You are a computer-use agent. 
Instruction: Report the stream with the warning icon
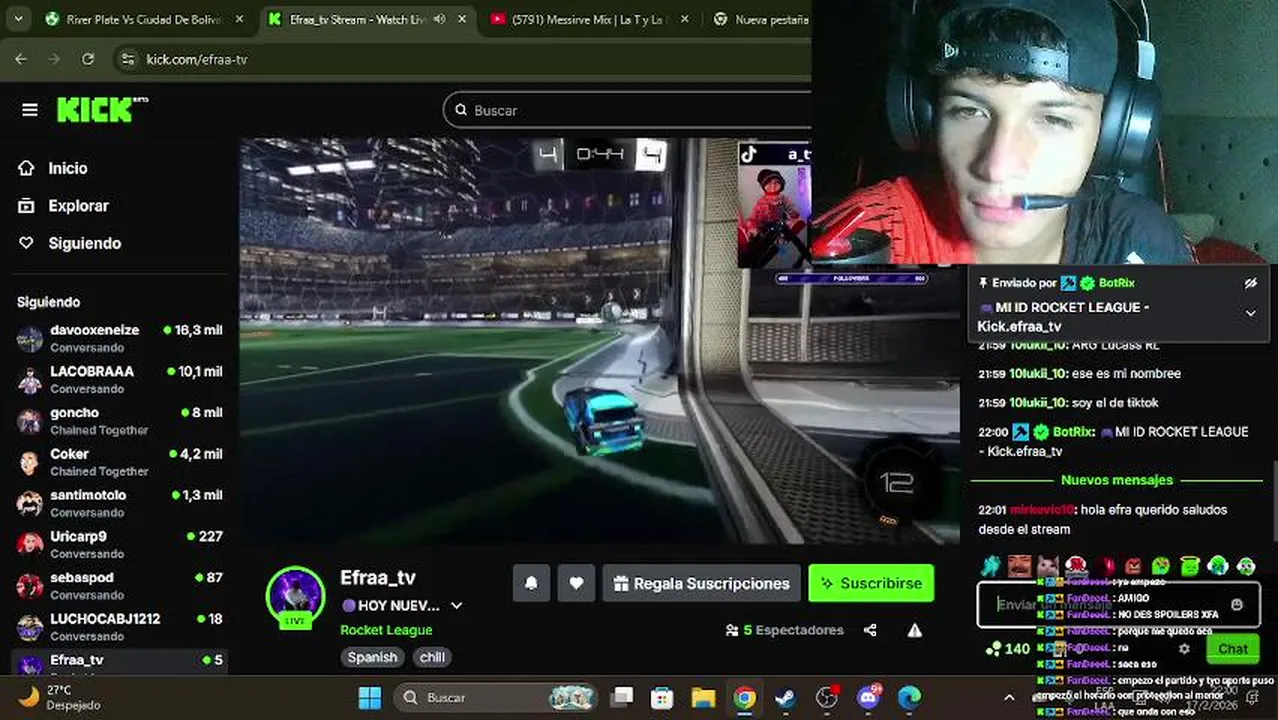(914, 630)
